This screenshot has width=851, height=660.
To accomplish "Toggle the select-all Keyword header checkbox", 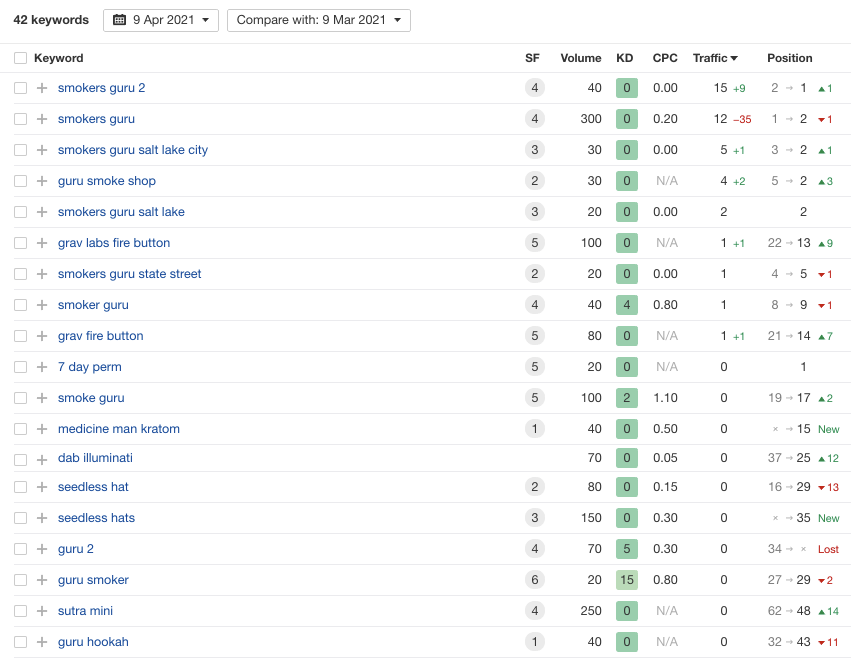I will point(21,58).
